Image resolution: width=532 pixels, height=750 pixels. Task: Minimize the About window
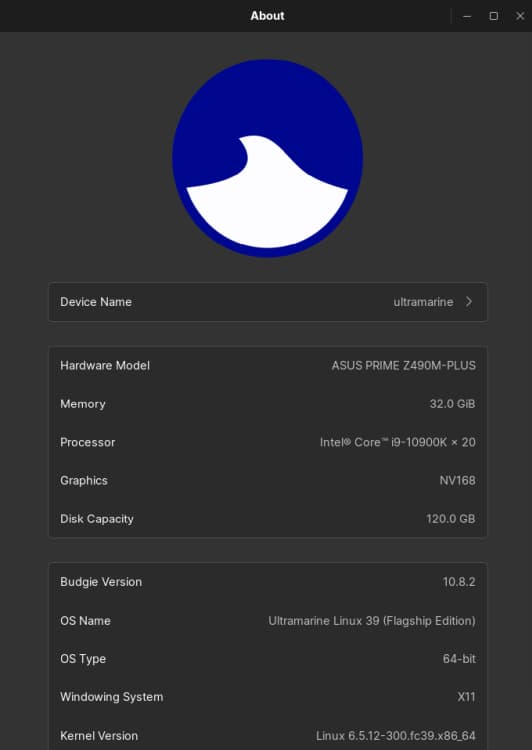[x=467, y=16]
